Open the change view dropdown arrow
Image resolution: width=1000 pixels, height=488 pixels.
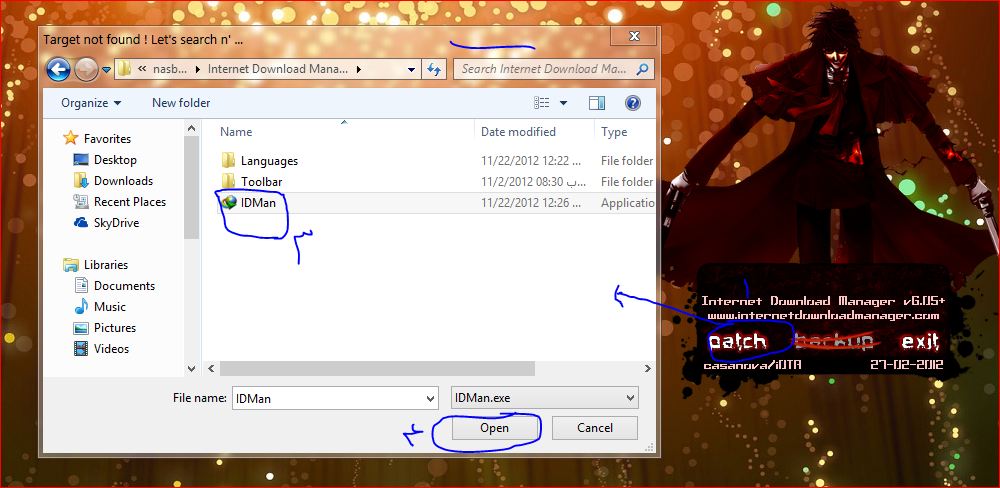point(563,103)
